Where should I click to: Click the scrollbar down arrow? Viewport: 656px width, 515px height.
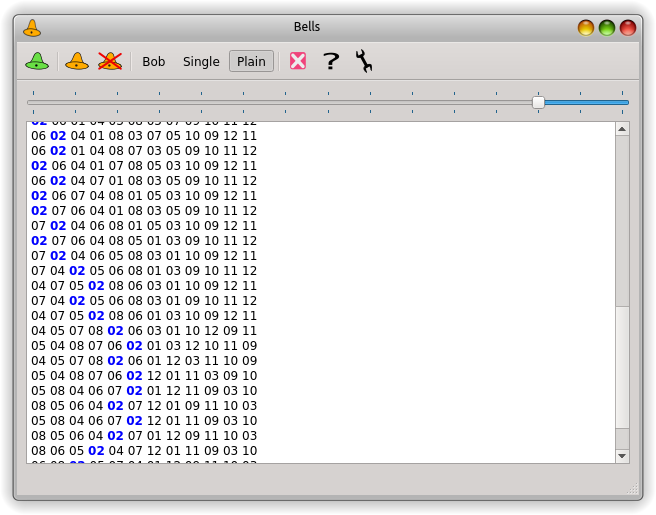tap(622, 456)
